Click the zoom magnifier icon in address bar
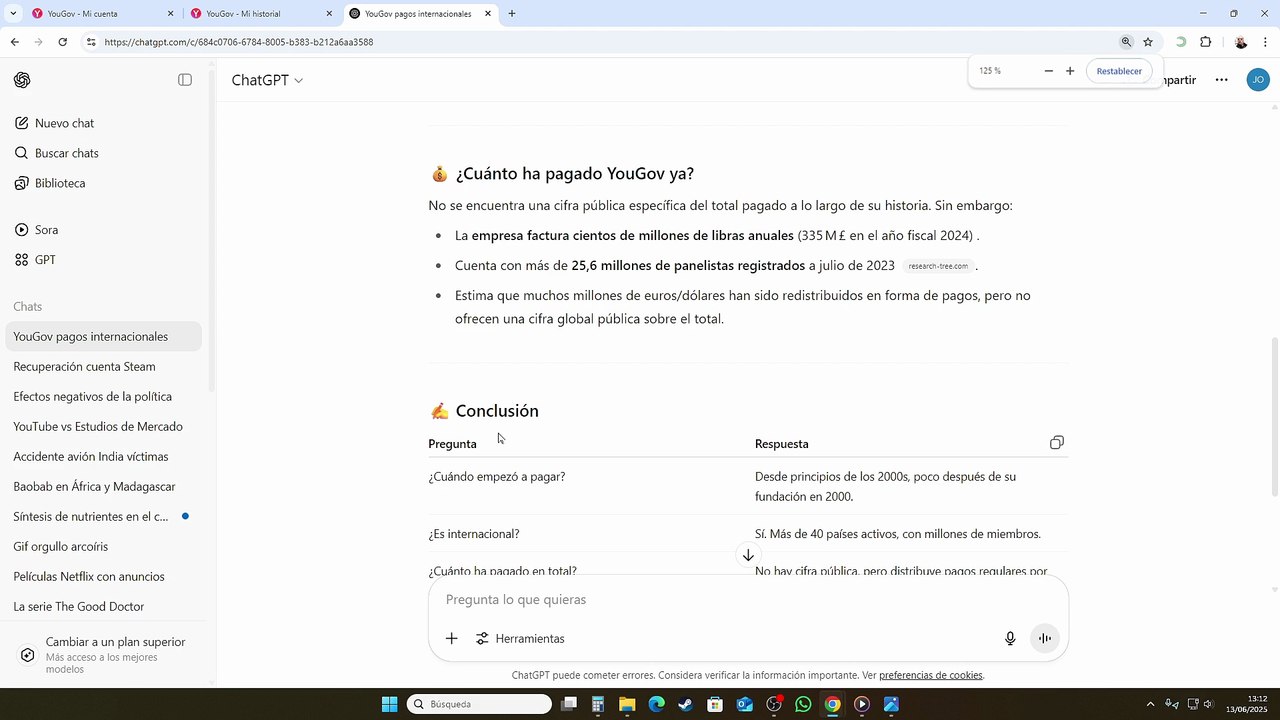This screenshot has width=1280, height=720. 1126,42
